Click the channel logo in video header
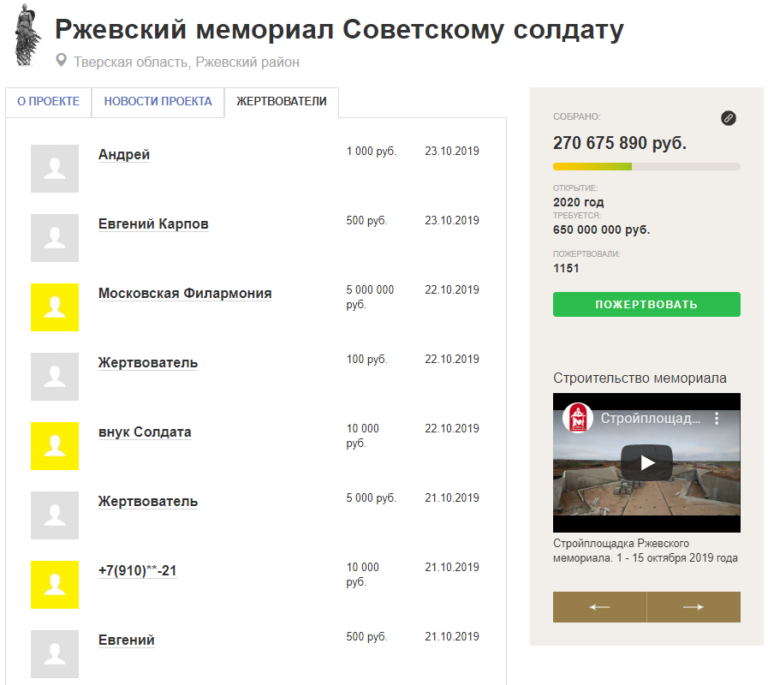The width and height of the screenshot is (768, 685). coord(577,417)
